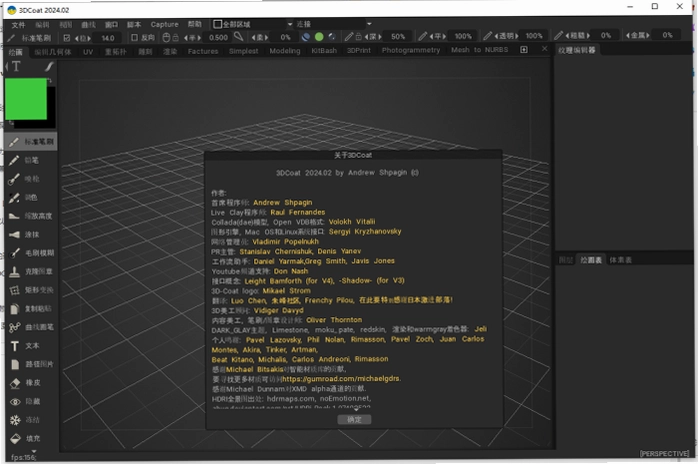The image size is (698, 464).
Task: Select the 冻结 freeze tool
Action: 31,420
